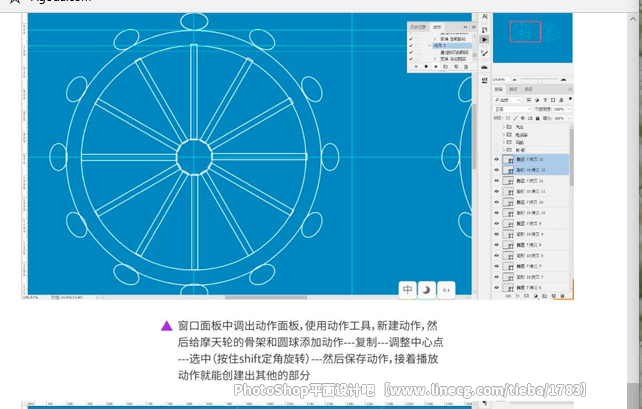This screenshot has width=642, height=409.
Task: Show the 电话亭 group via its visibility box
Action: 497,135
